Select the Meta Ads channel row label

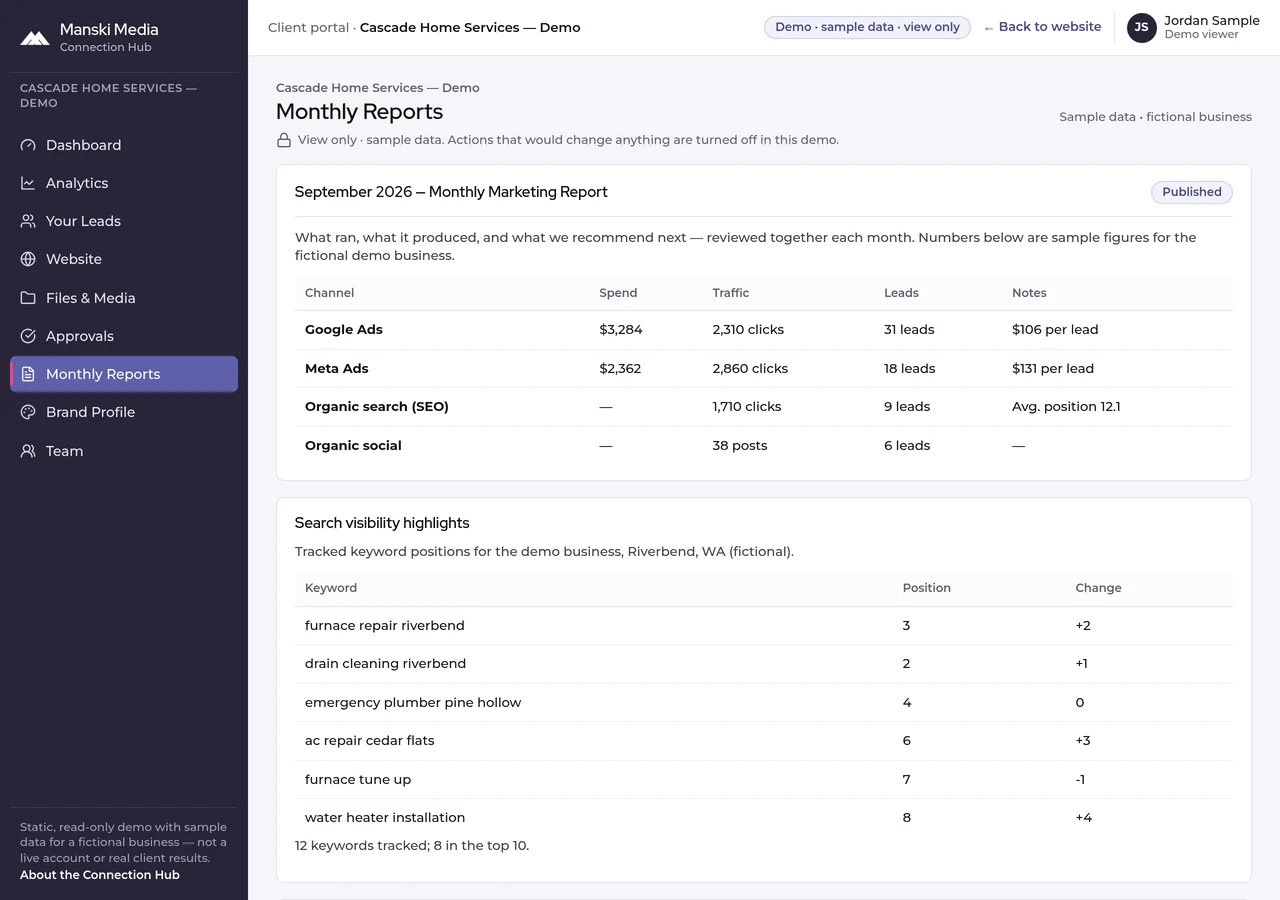tap(337, 368)
